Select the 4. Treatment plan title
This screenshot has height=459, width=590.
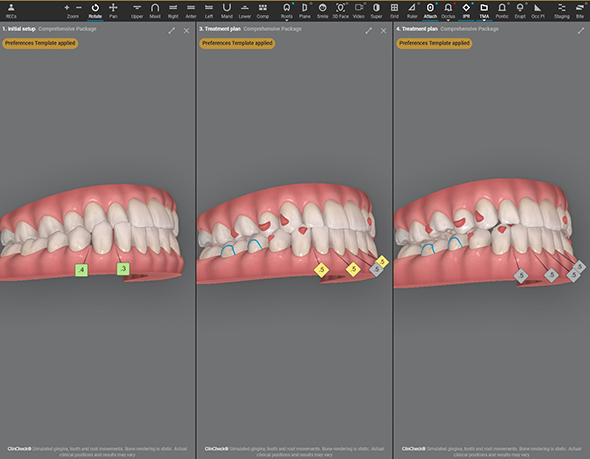click(x=417, y=29)
